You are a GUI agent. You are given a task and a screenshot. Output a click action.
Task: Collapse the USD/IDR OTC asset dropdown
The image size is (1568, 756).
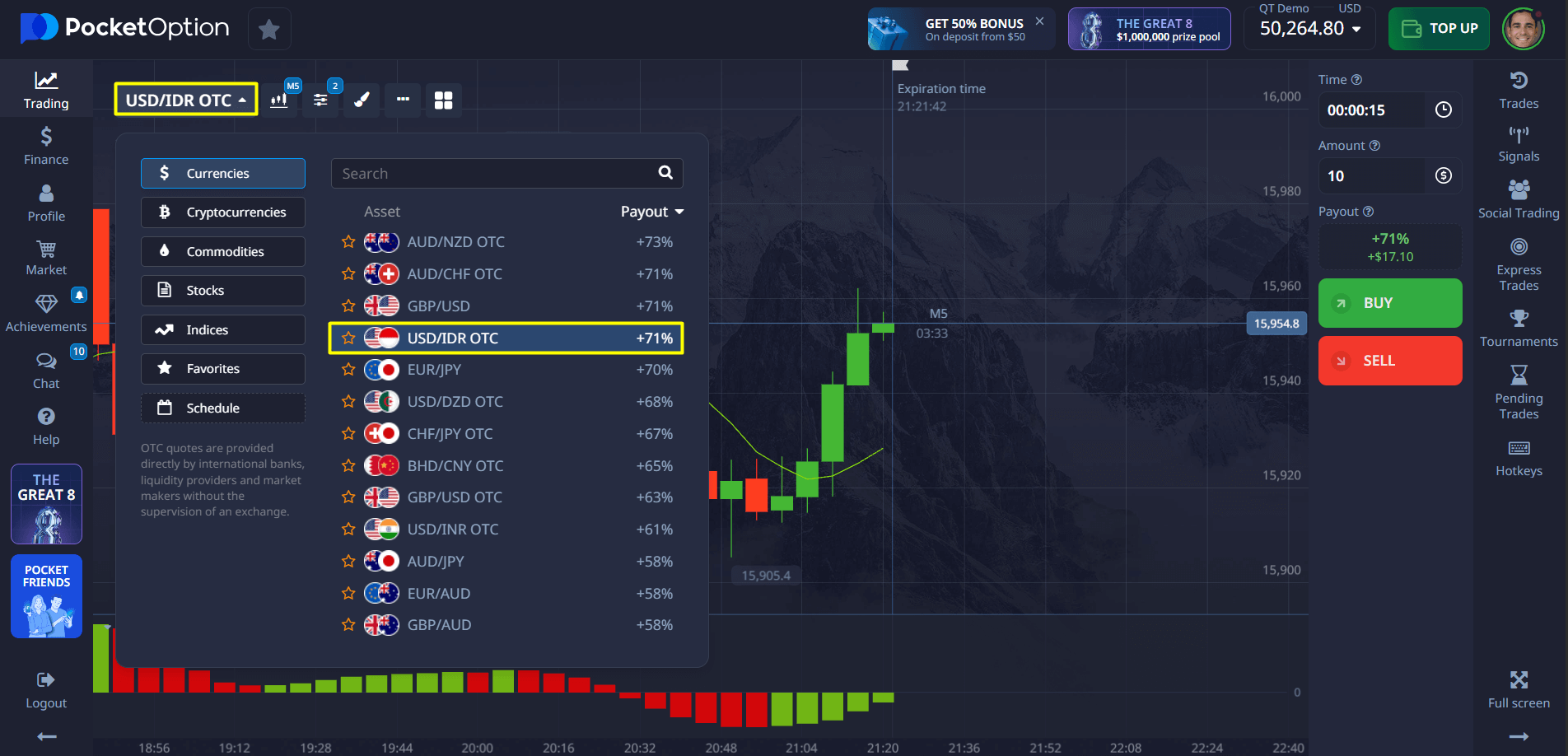(x=186, y=100)
